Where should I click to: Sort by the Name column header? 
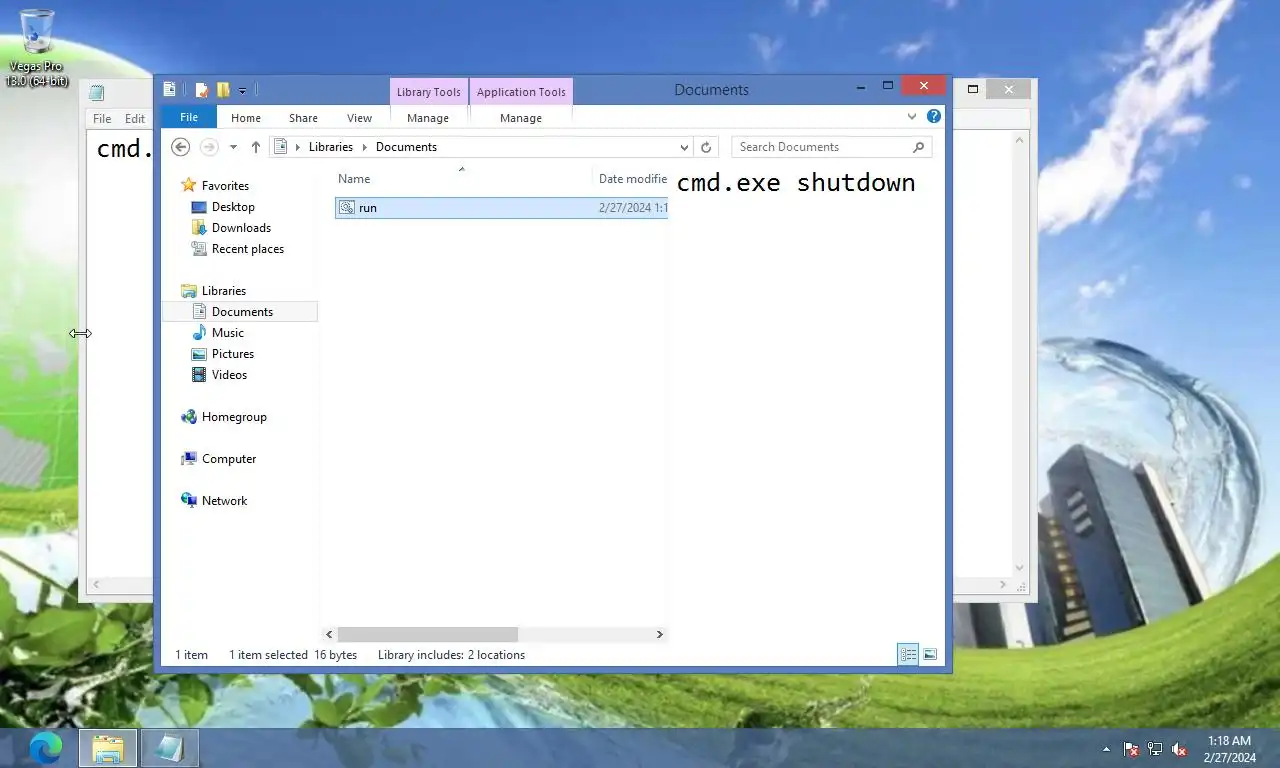tap(463, 179)
